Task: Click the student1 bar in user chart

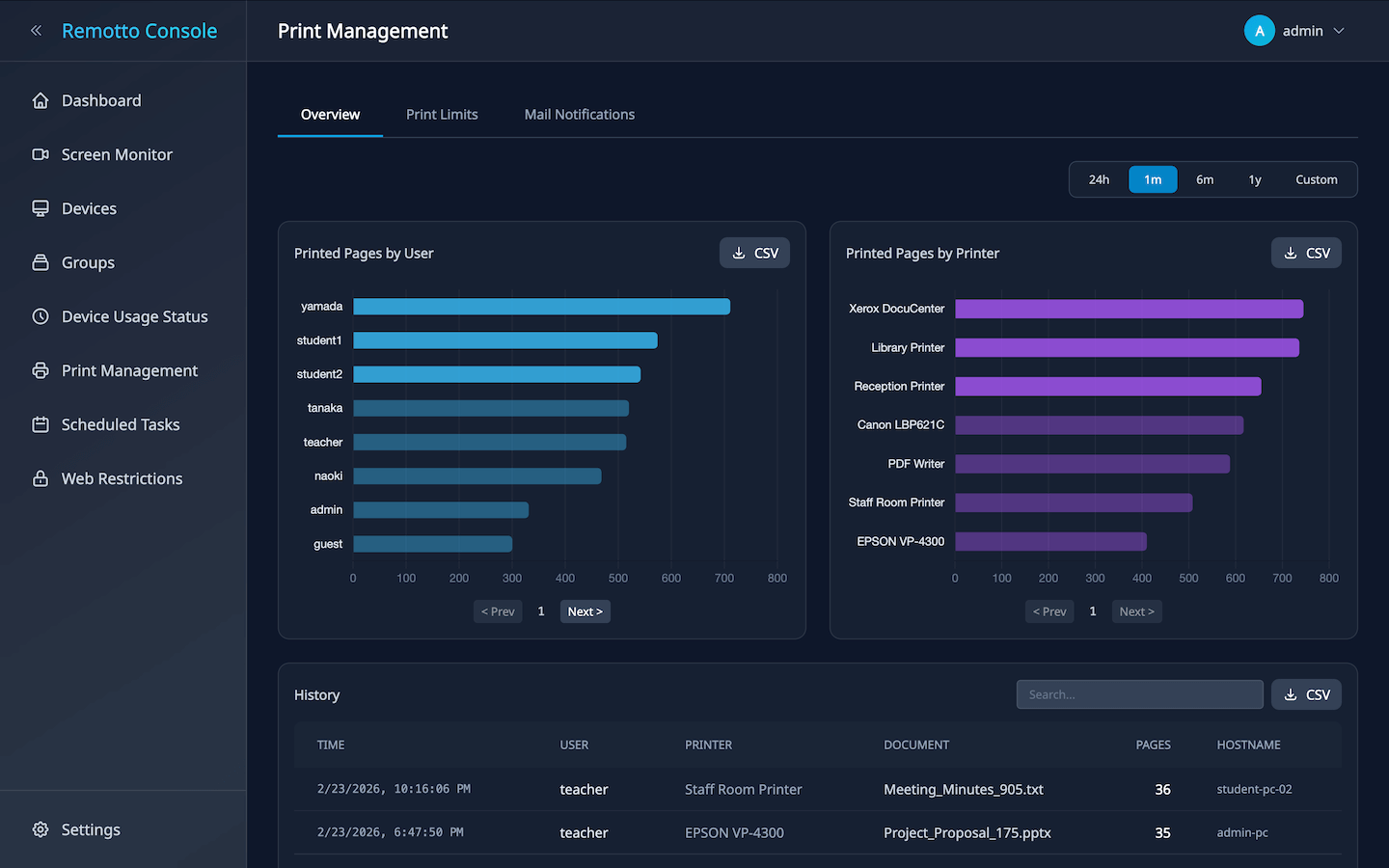Action: pyautogui.click(x=505, y=340)
